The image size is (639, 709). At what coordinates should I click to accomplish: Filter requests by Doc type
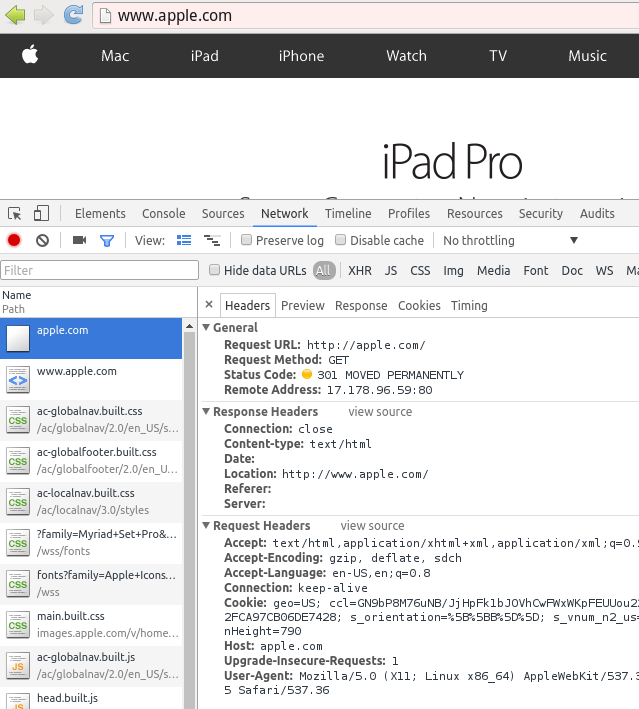pyautogui.click(x=572, y=270)
